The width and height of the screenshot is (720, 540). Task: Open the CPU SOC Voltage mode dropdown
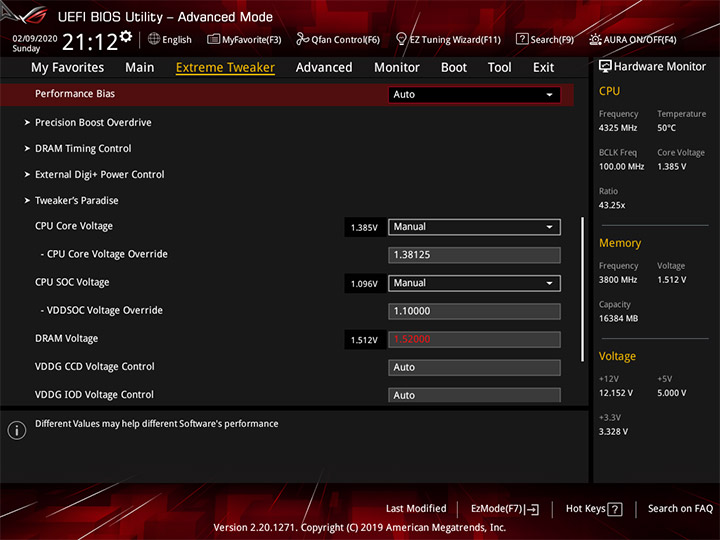pos(474,283)
